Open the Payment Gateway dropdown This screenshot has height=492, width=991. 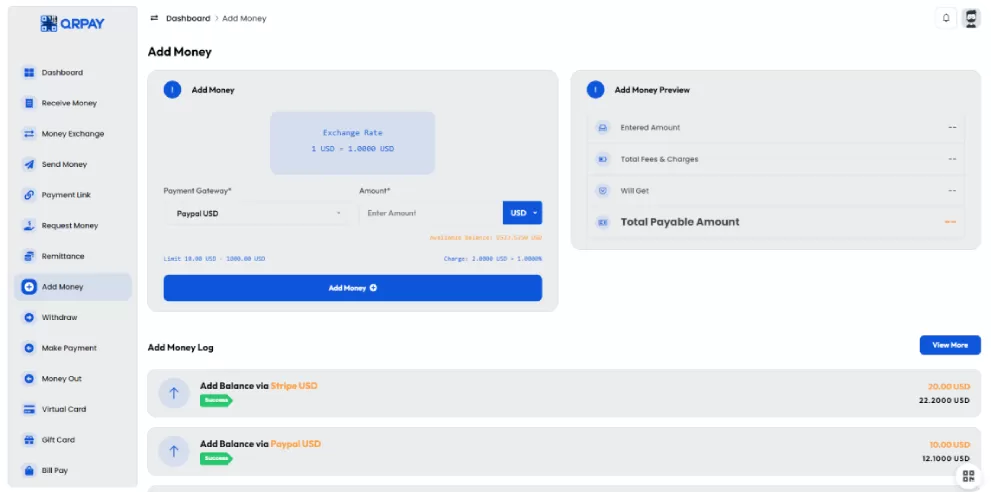coord(256,213)
